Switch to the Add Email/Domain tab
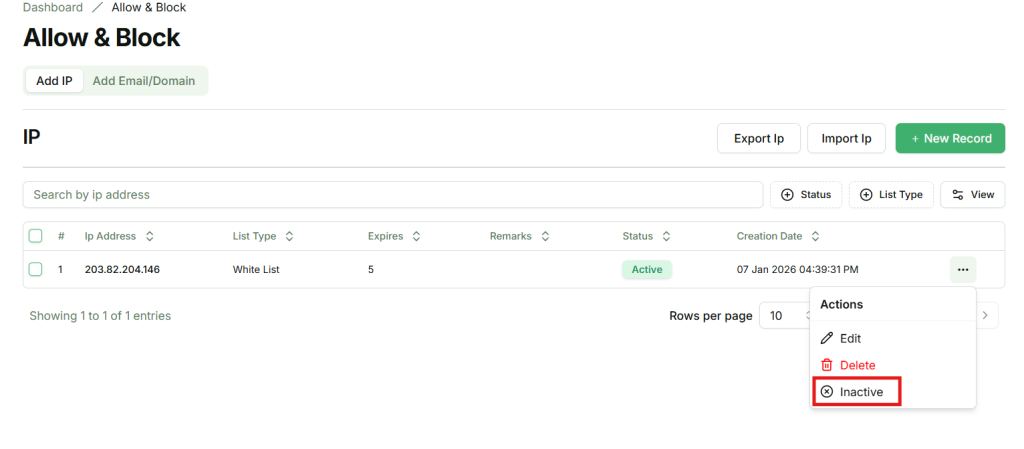This screenshot has width=1024, height=449. [144, 81]
